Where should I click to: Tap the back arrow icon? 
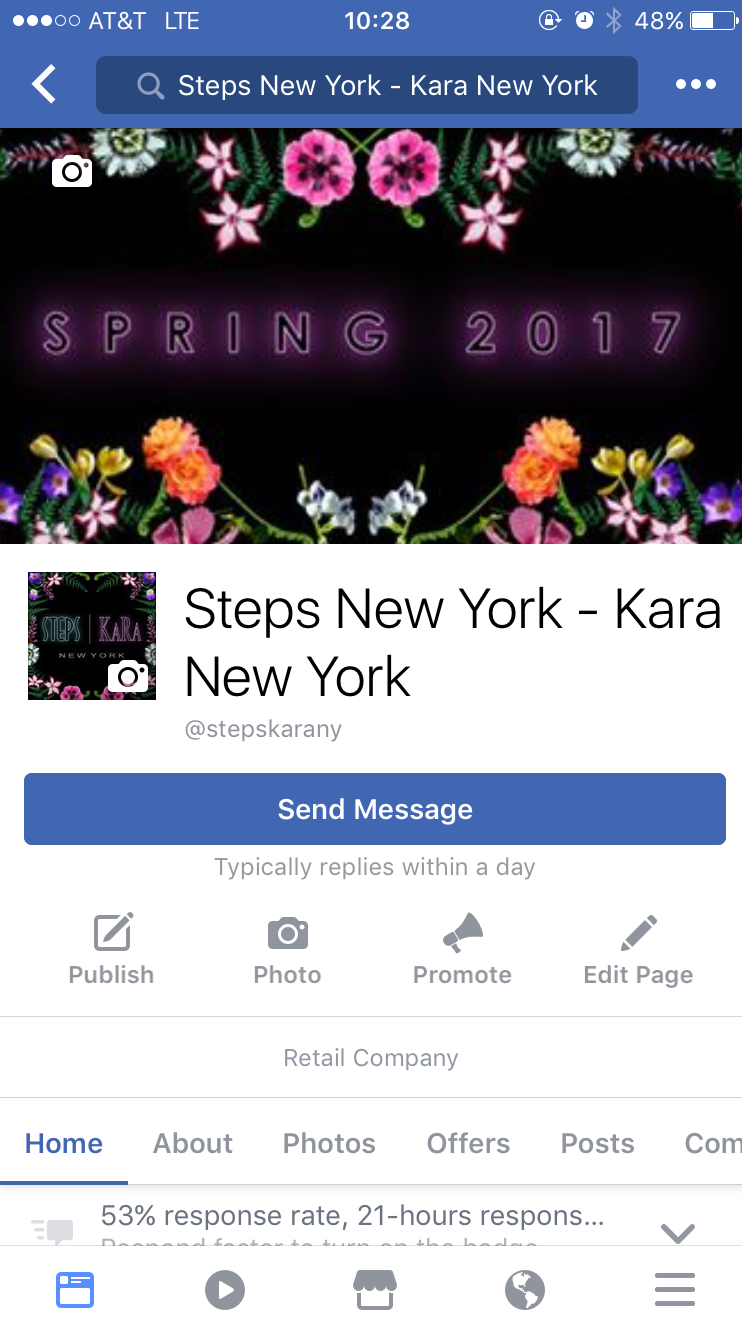[x=44, y=85]
